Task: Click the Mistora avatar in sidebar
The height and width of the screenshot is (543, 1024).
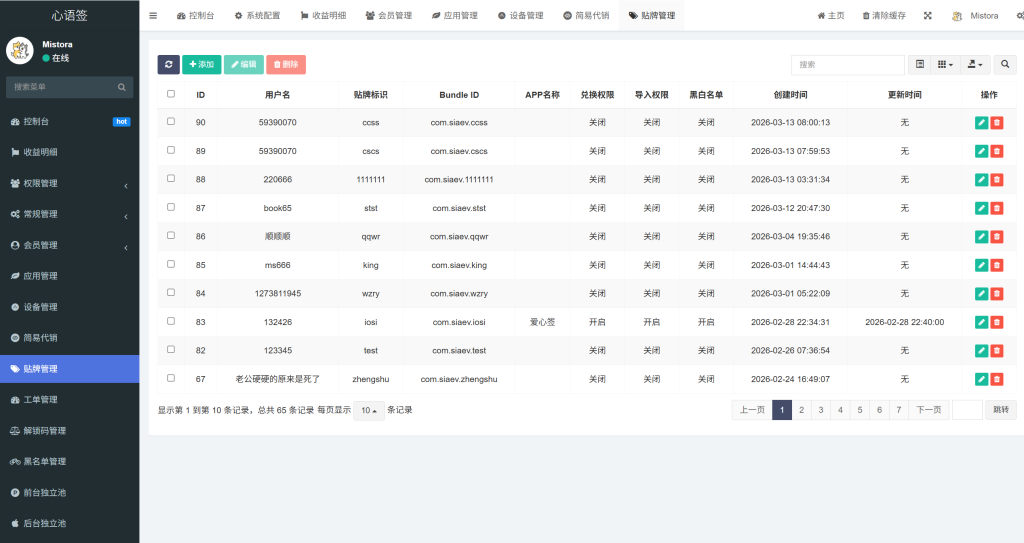Action: point(20,50)
